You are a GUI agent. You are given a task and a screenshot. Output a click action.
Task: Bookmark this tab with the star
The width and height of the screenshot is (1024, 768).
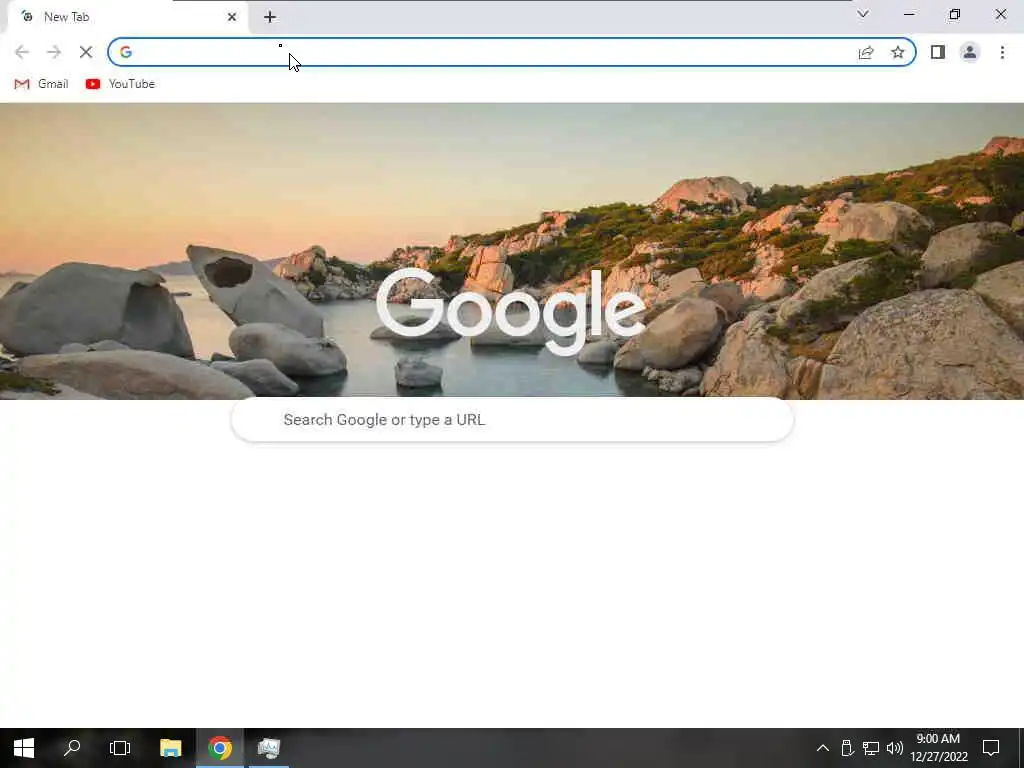(x=898, y=52)
